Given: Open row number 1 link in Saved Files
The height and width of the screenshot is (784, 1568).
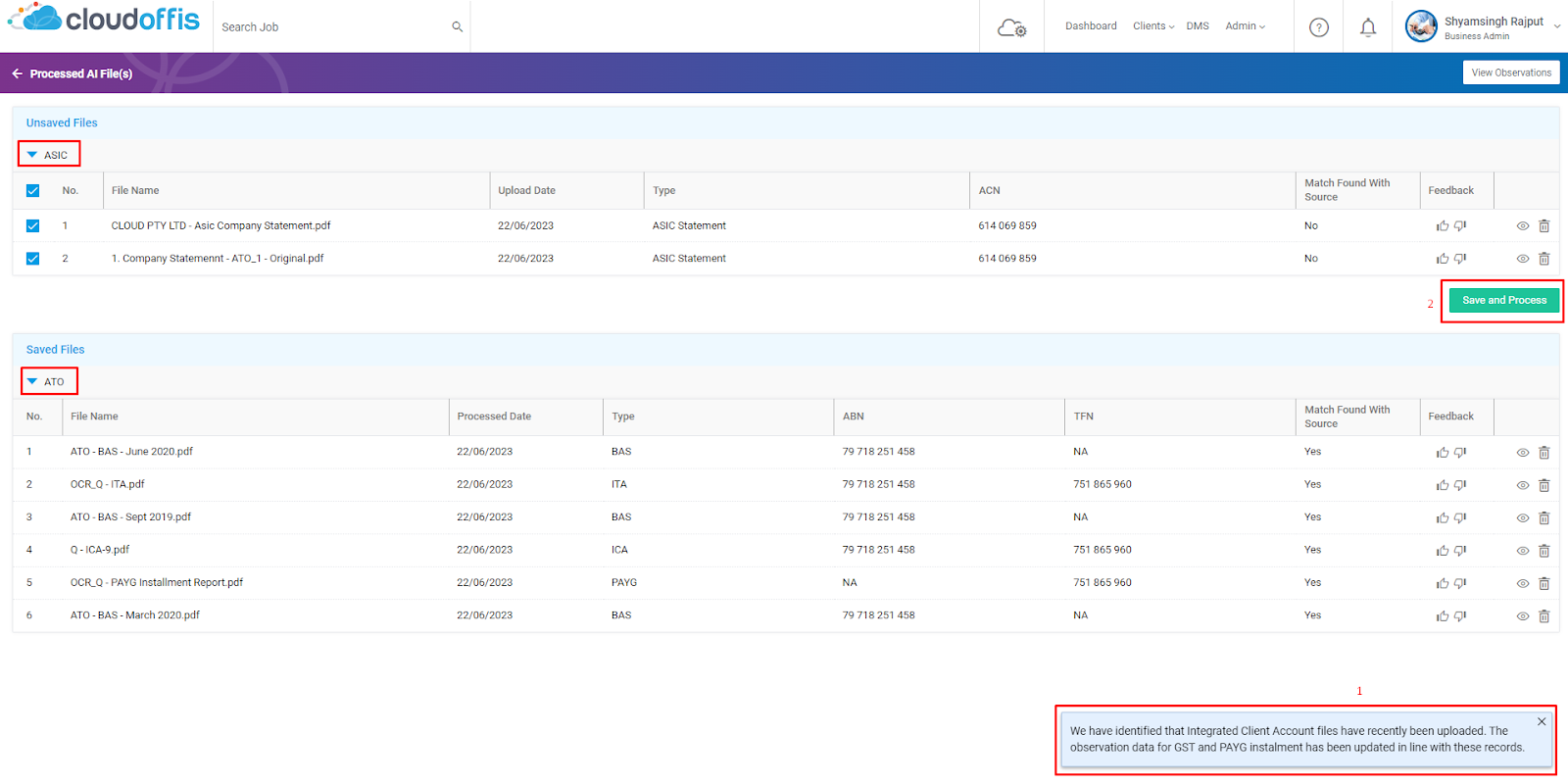Looking at the screenshot, I should tap(29, 452).
